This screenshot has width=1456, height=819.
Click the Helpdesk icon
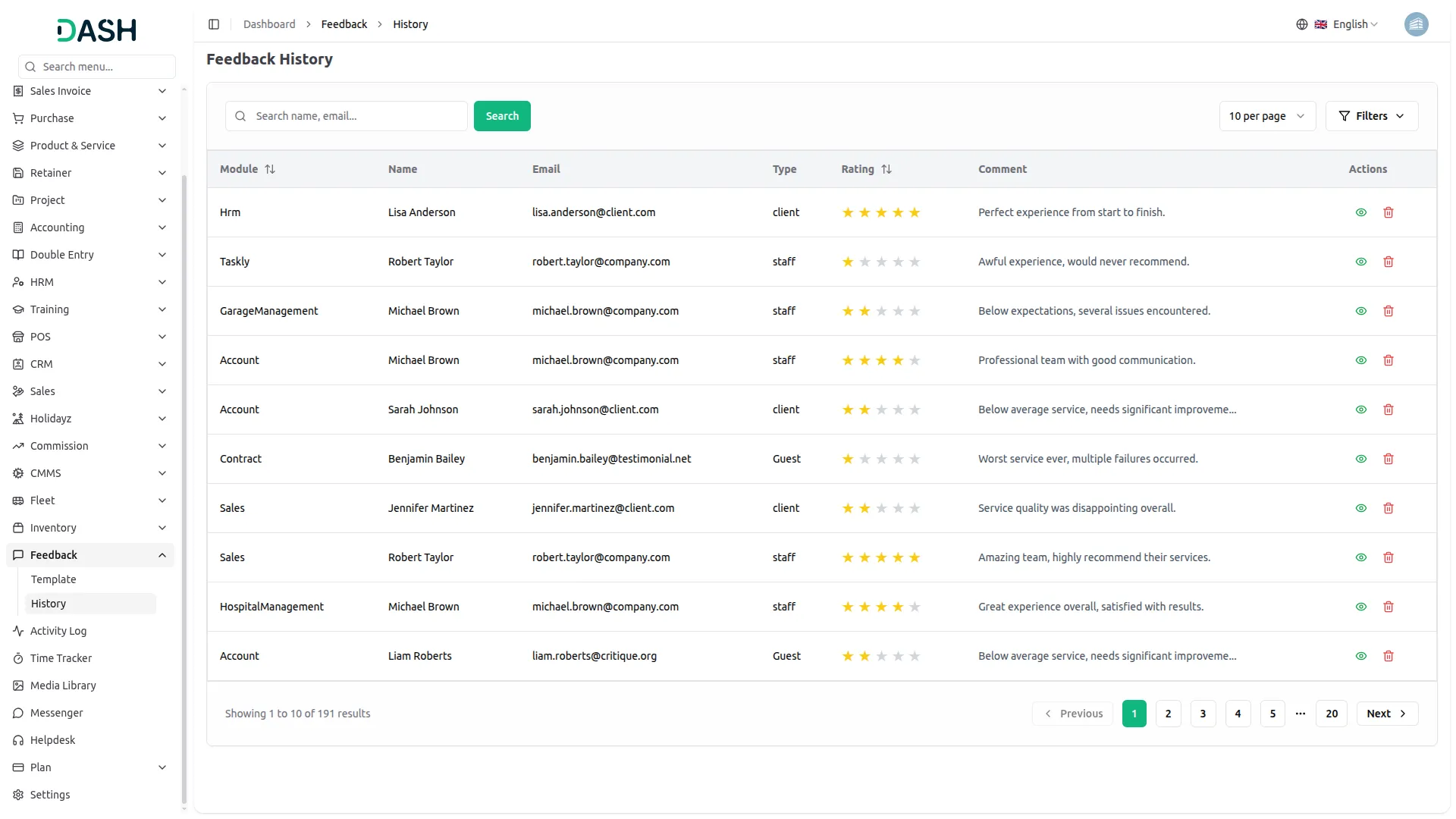pos(17,739)
